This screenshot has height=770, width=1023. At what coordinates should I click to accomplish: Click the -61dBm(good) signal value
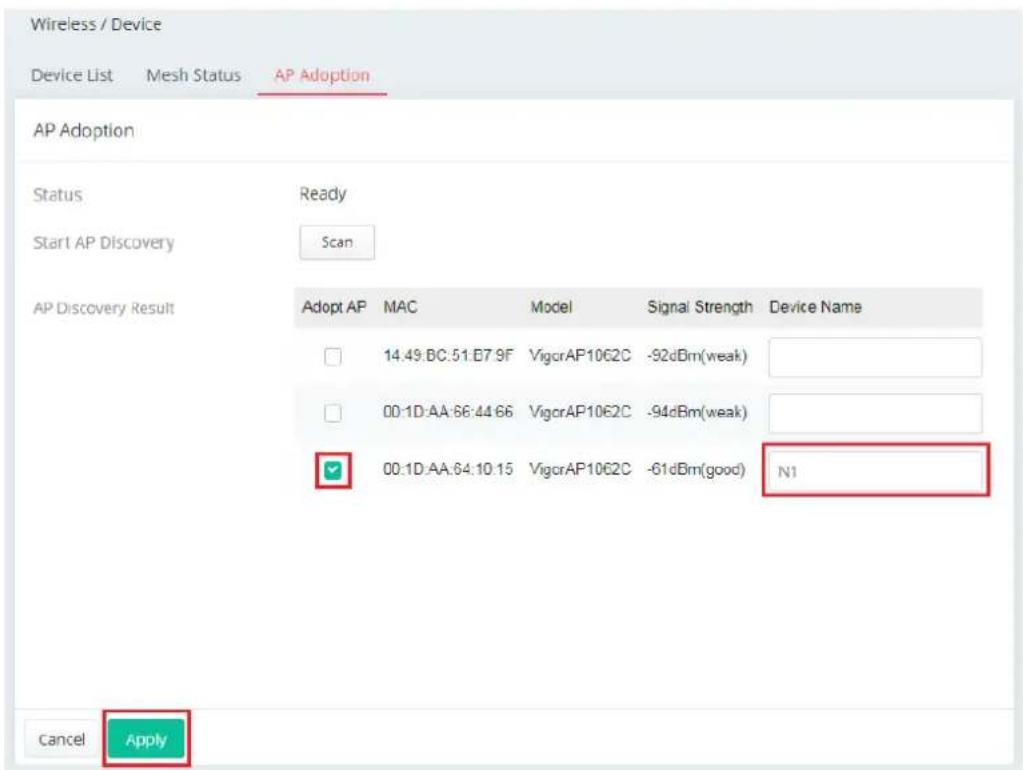pyautogui.click(x=695, y=469)
